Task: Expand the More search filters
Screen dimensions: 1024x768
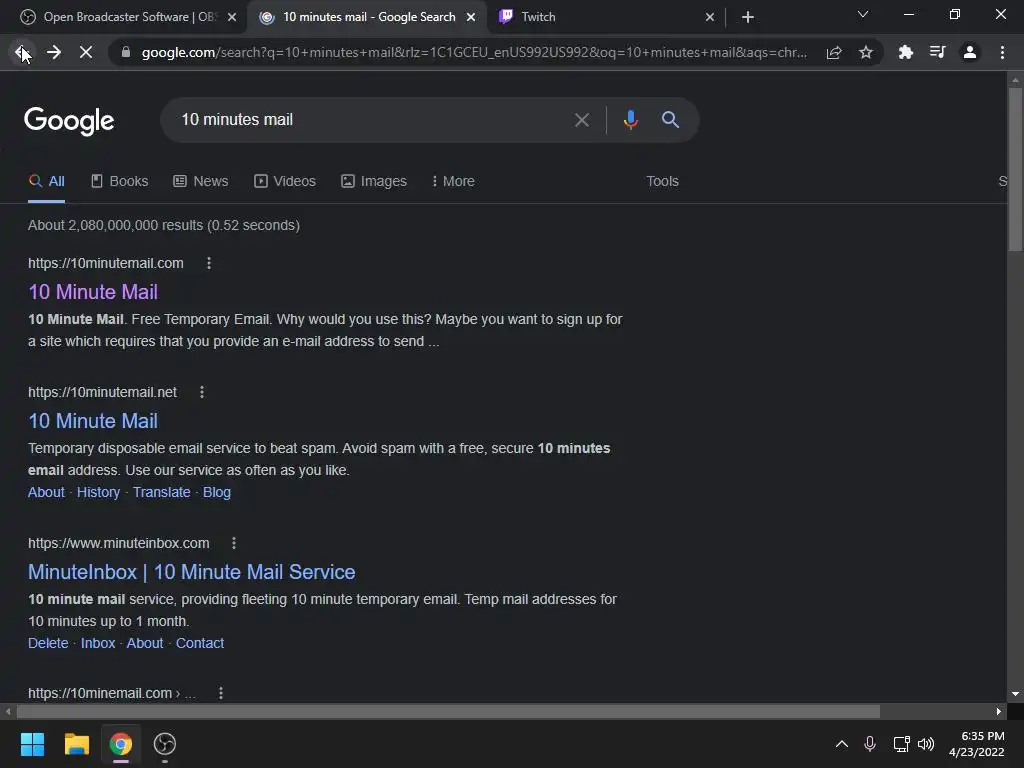Action: (453, 182)
